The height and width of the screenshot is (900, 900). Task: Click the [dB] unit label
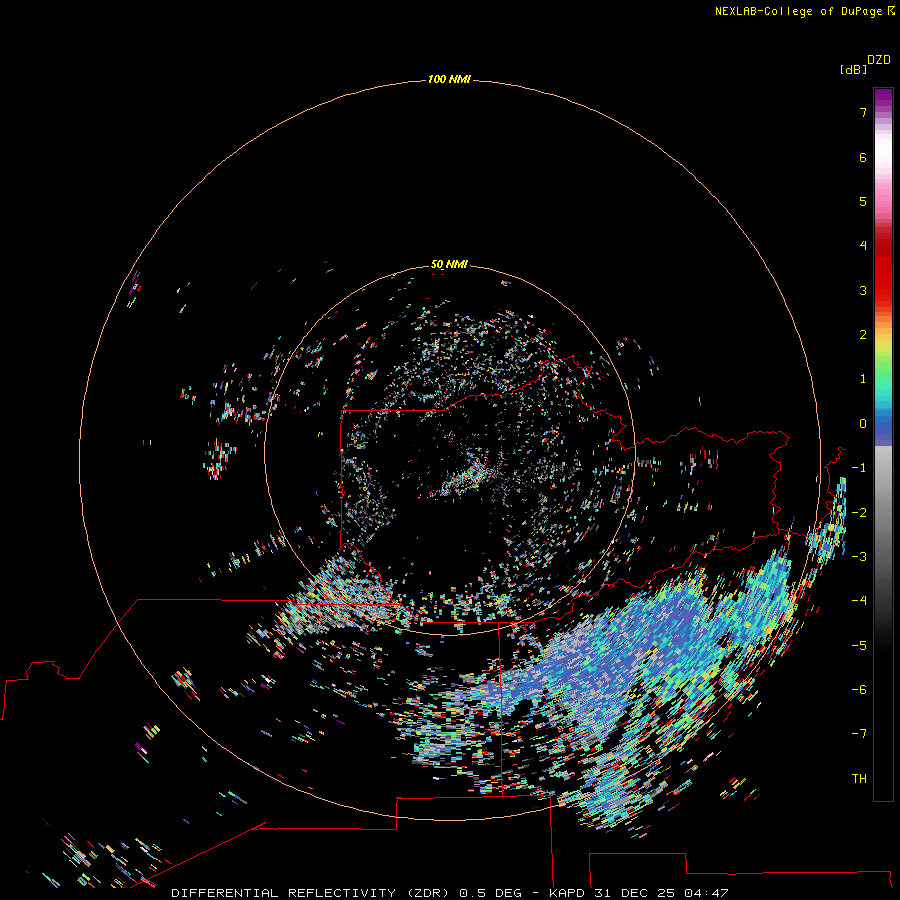click(x=853, y=69)
